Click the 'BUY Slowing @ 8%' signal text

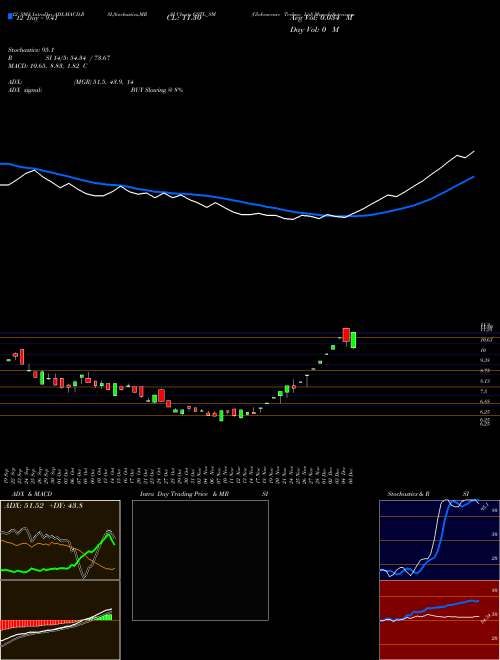point(157,90)
